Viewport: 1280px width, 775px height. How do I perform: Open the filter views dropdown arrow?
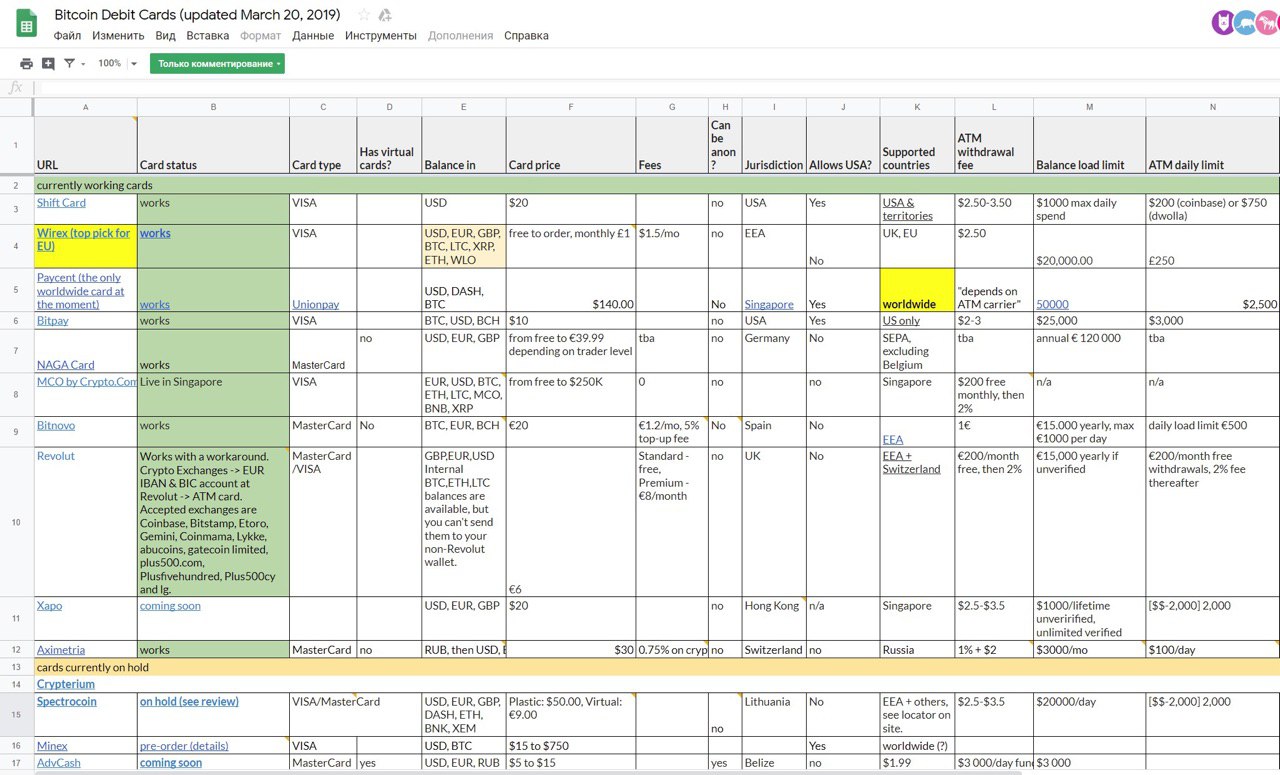click(x=83, y=64)
